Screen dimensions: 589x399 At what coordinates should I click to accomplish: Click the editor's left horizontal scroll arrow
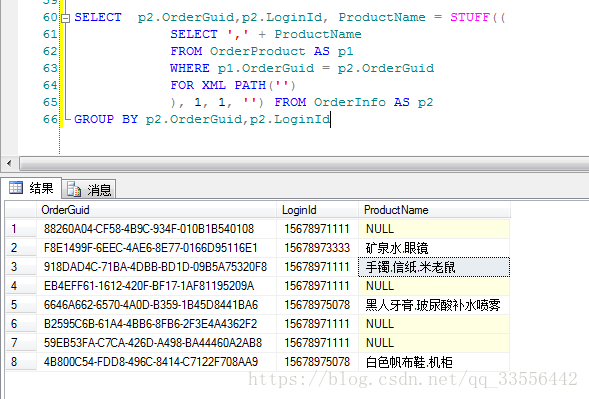(9, 163)
